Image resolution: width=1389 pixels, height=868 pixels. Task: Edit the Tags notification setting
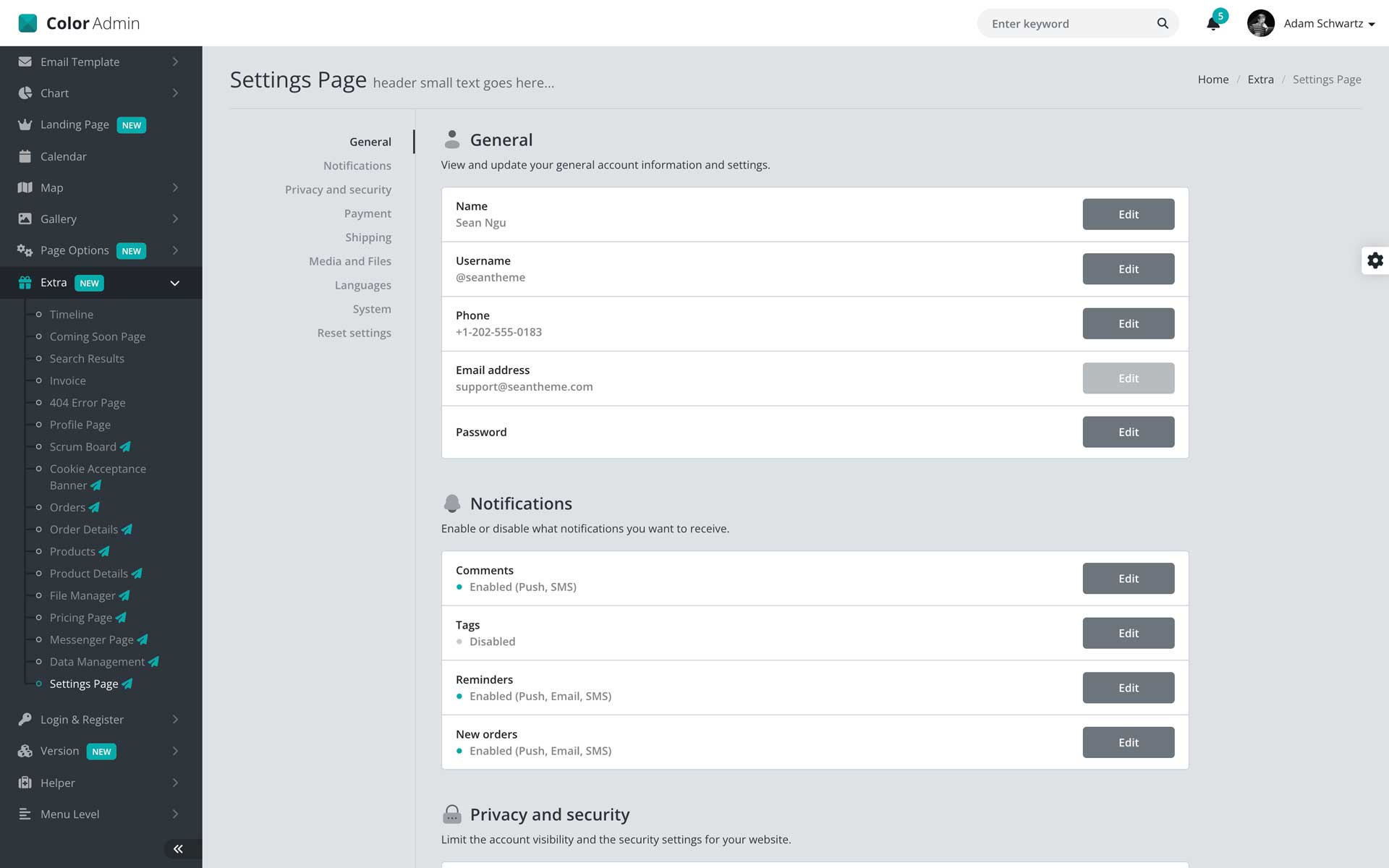click(x=1128, y=633)
